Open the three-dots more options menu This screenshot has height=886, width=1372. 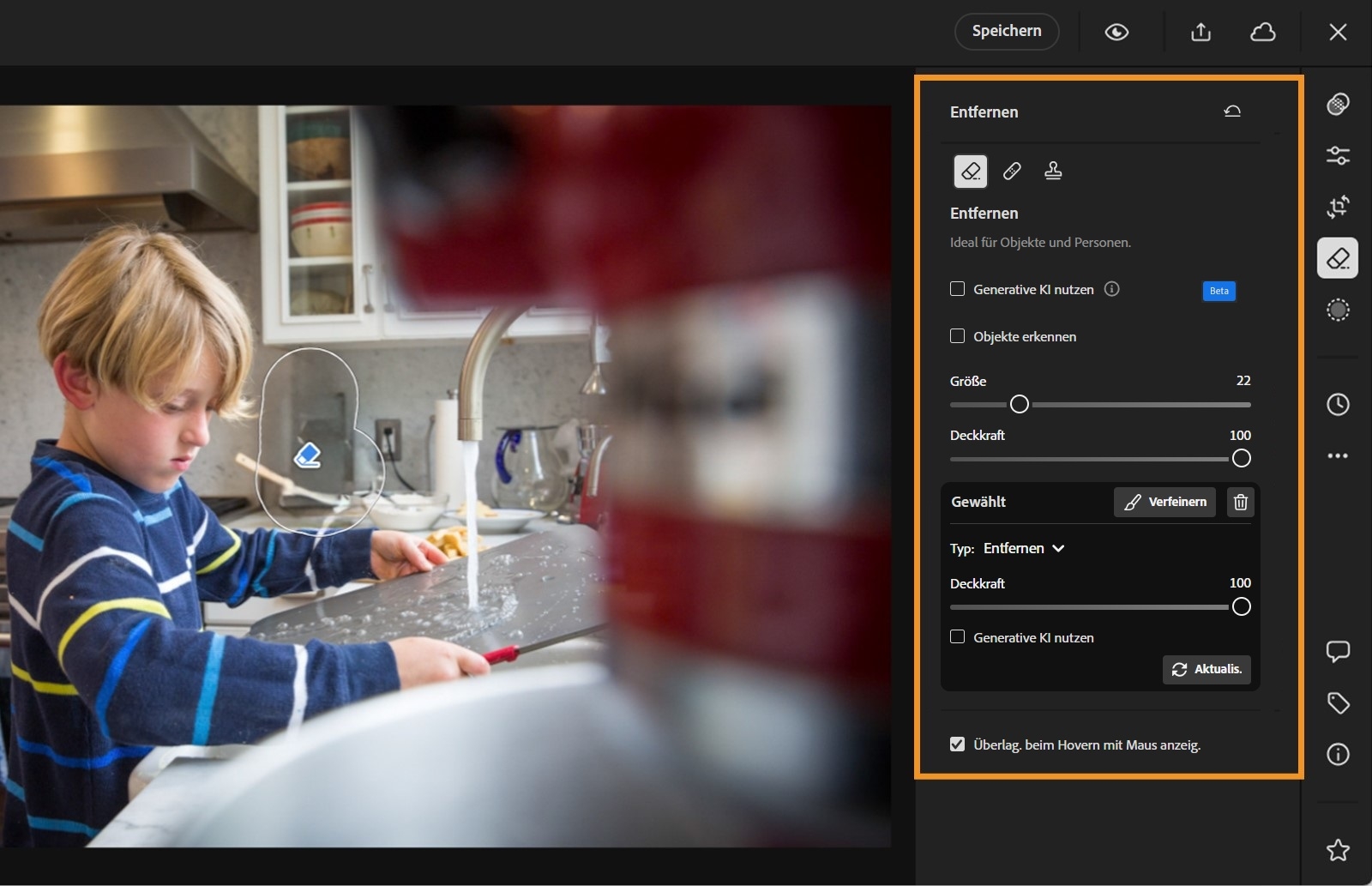click(1338, 456)
